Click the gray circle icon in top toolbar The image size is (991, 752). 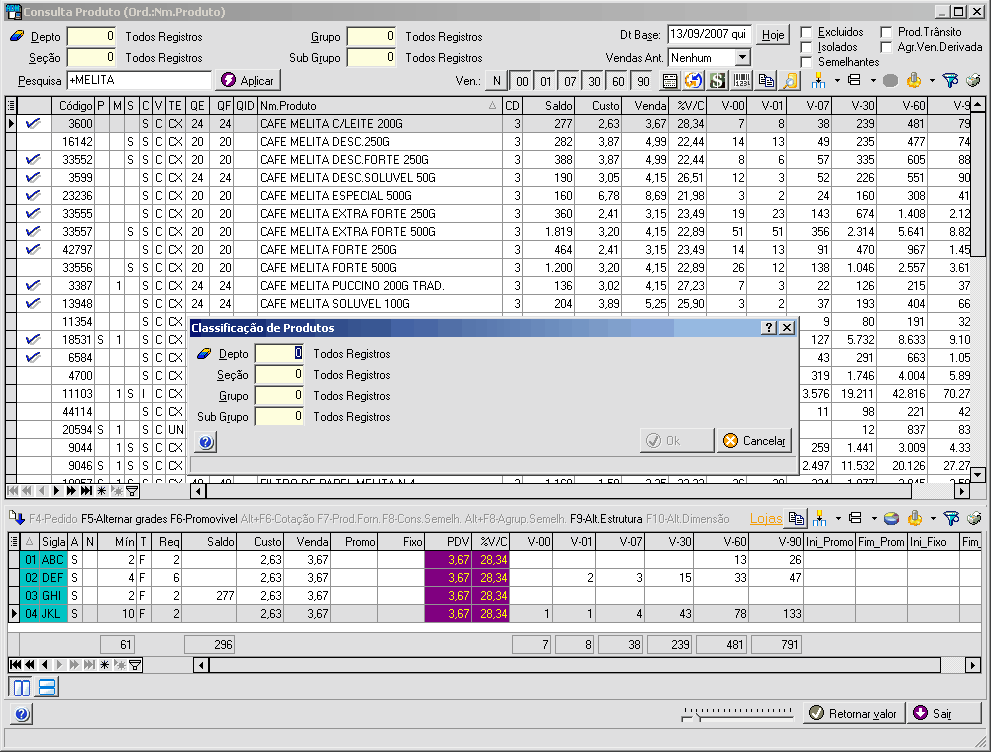click(x=890, y=80)
